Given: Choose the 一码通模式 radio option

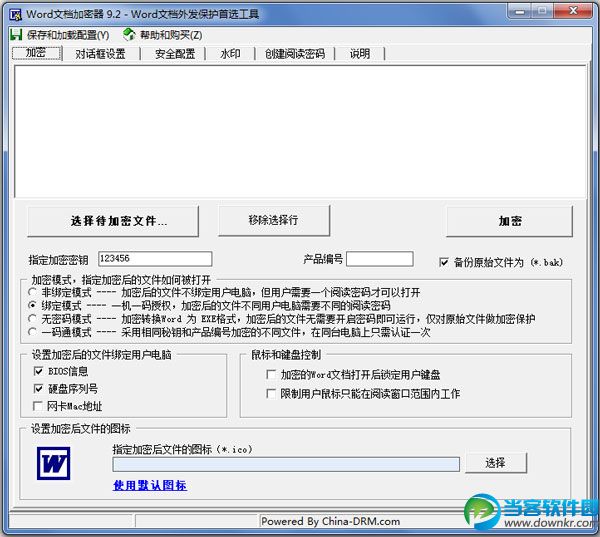Looking at the screenshot, I should click(x=33, y=331).
